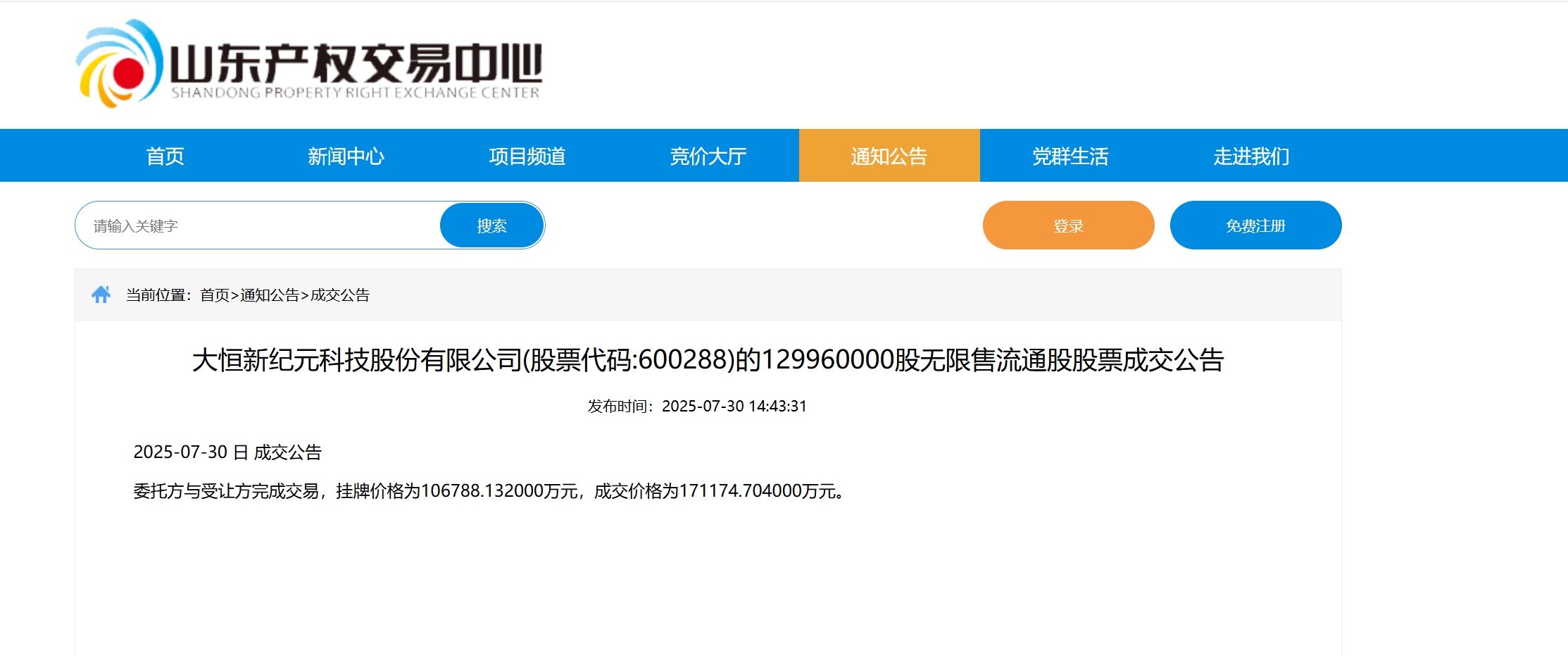Go to the 项目频道 menu item
This screenshot has width=1568, height=656.
(527, 156)
